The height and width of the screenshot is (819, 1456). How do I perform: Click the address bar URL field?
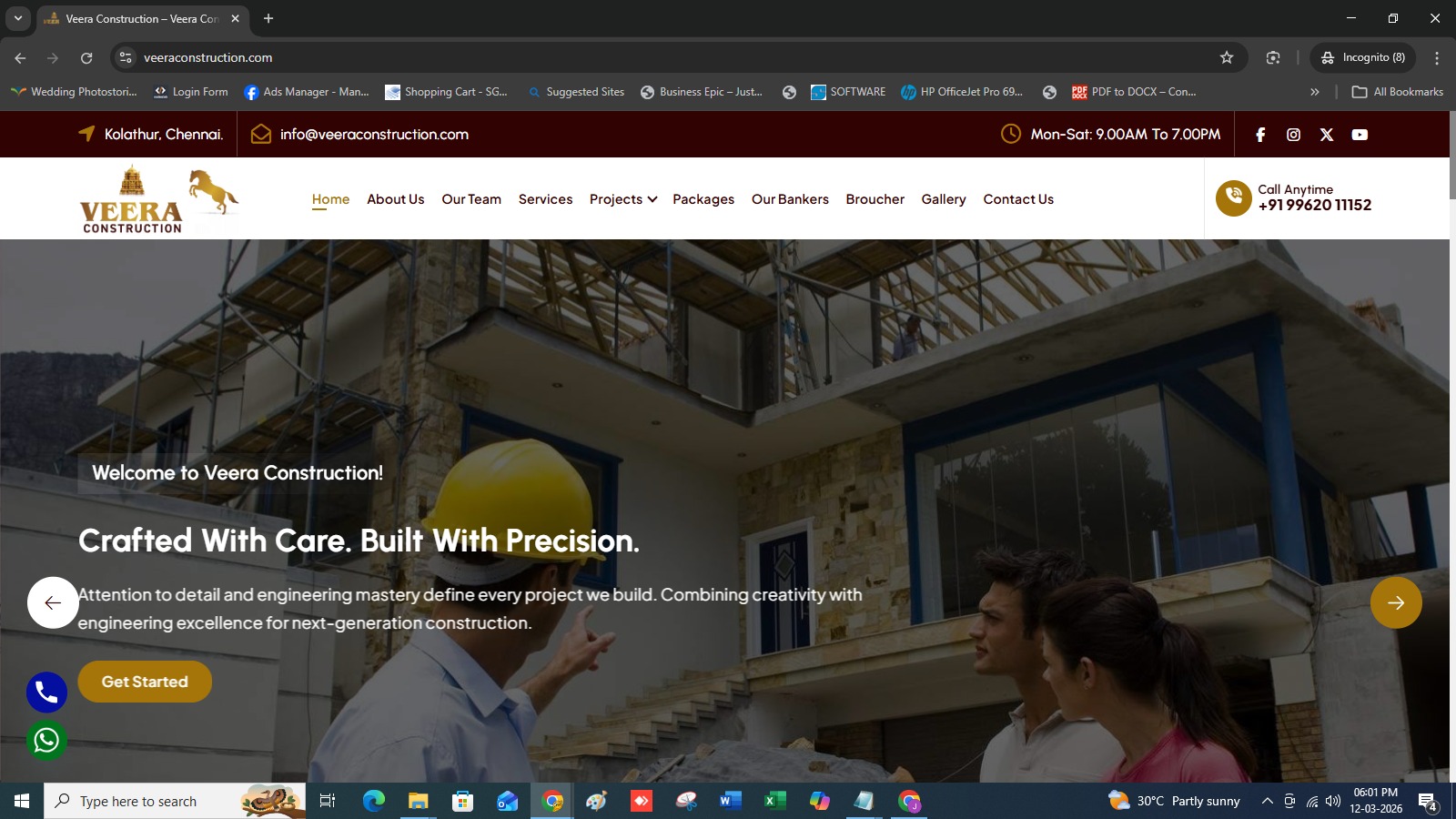tap(673, 57)
